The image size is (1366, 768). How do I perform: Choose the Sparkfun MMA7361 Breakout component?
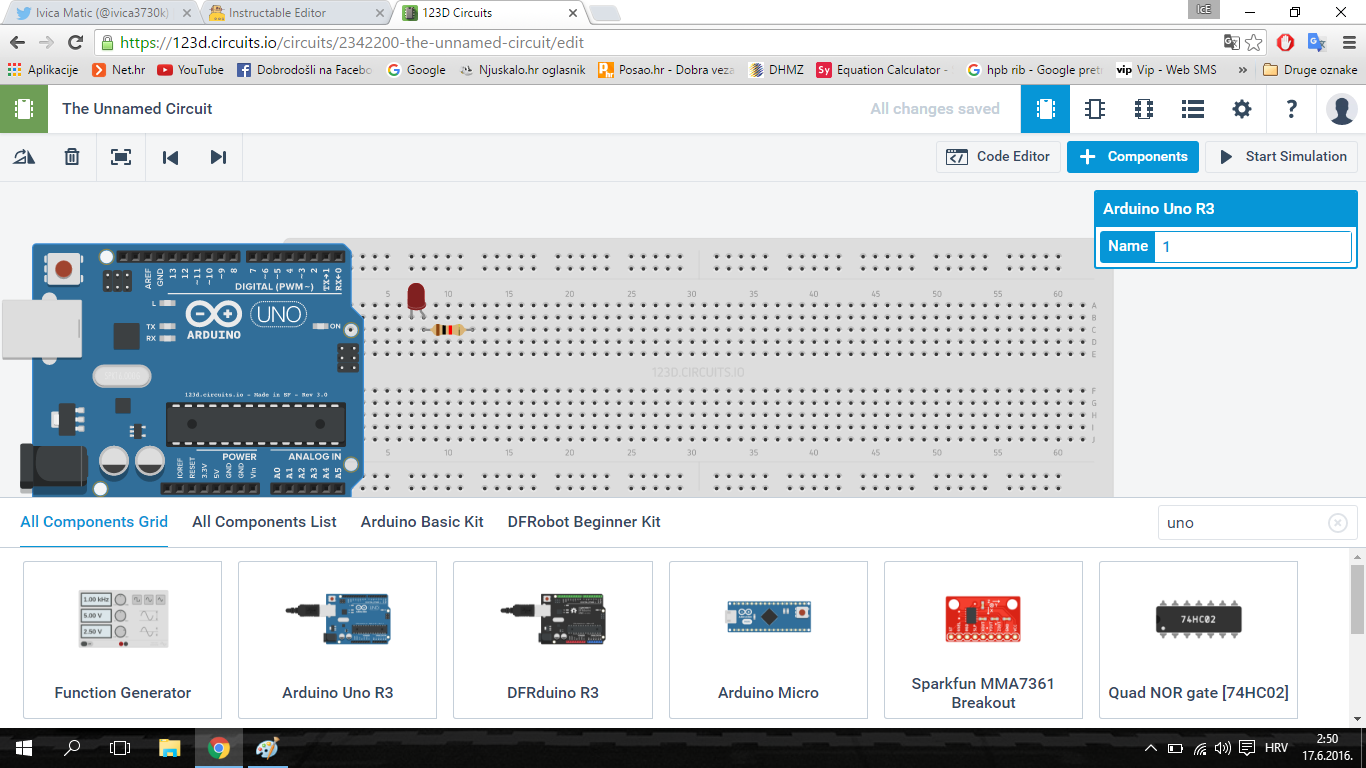point(983,640)
